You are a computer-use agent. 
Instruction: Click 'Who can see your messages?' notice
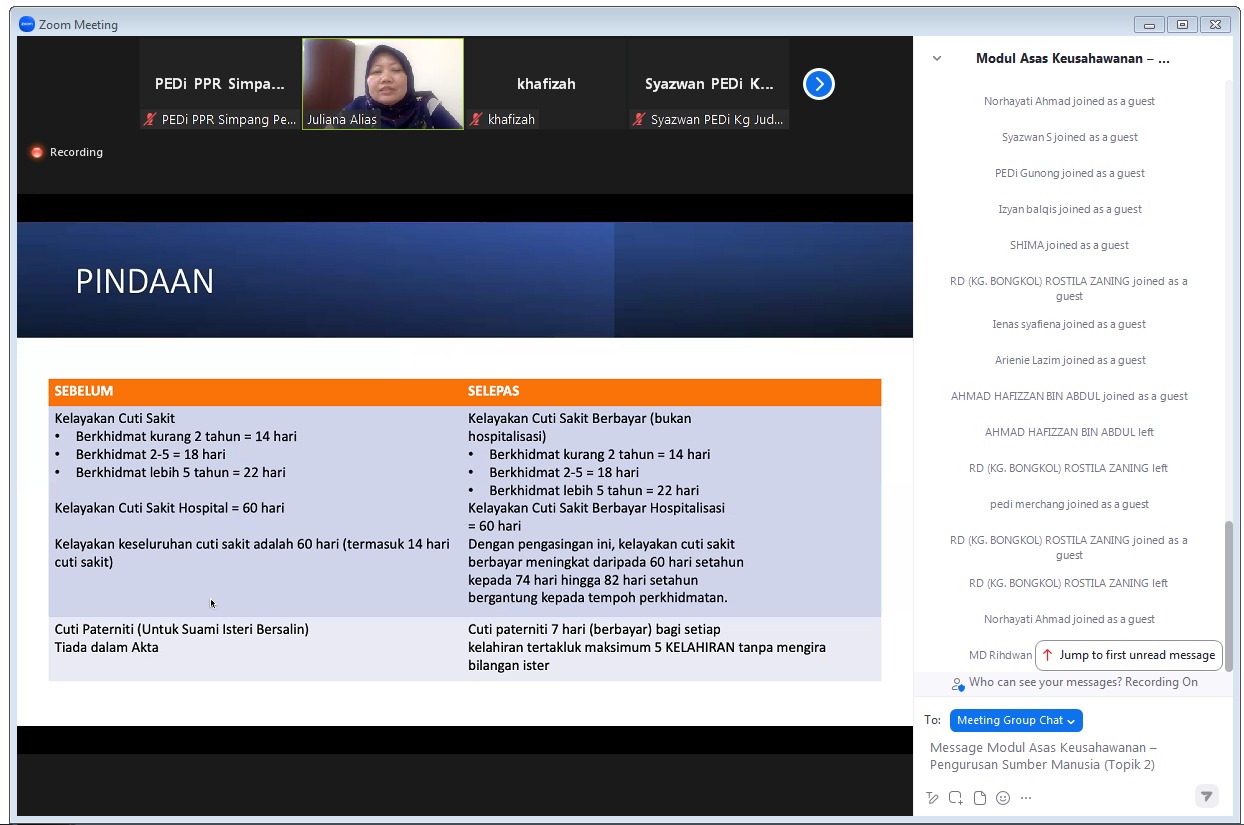1082,682
